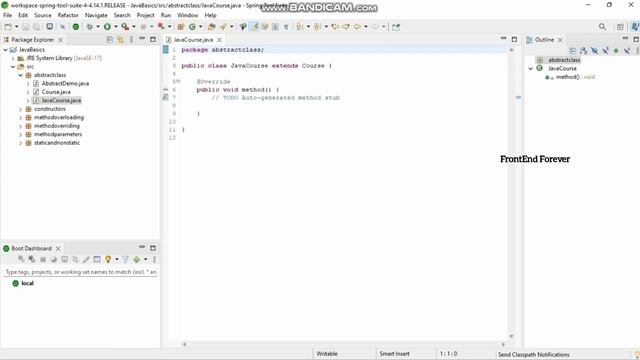This screenshot has width=640, height=360.
Task: Expand the staticandnonstatic package
Action: click(20, 143)
